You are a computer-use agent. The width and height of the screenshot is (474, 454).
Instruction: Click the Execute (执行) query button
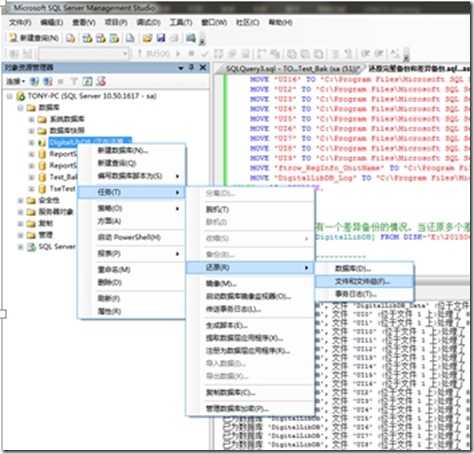[x=154, y=53]
